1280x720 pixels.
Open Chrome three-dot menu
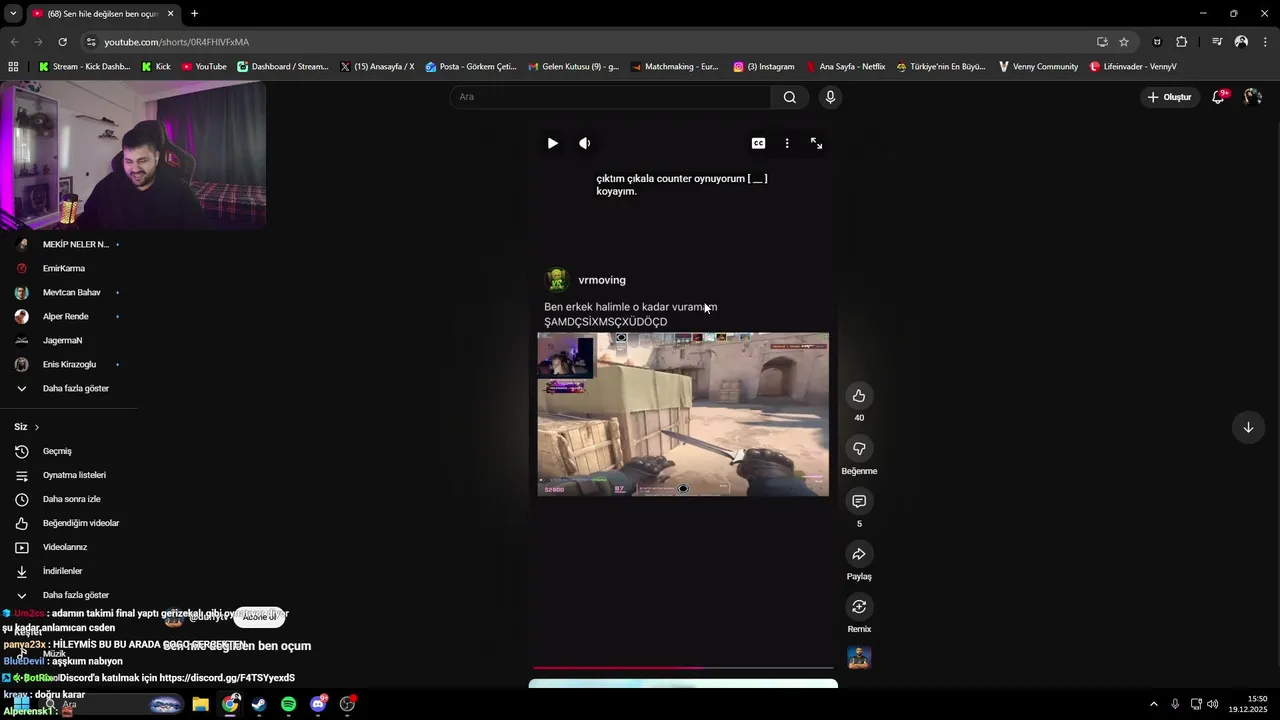pyautogui.click(x=1266, y=42)
